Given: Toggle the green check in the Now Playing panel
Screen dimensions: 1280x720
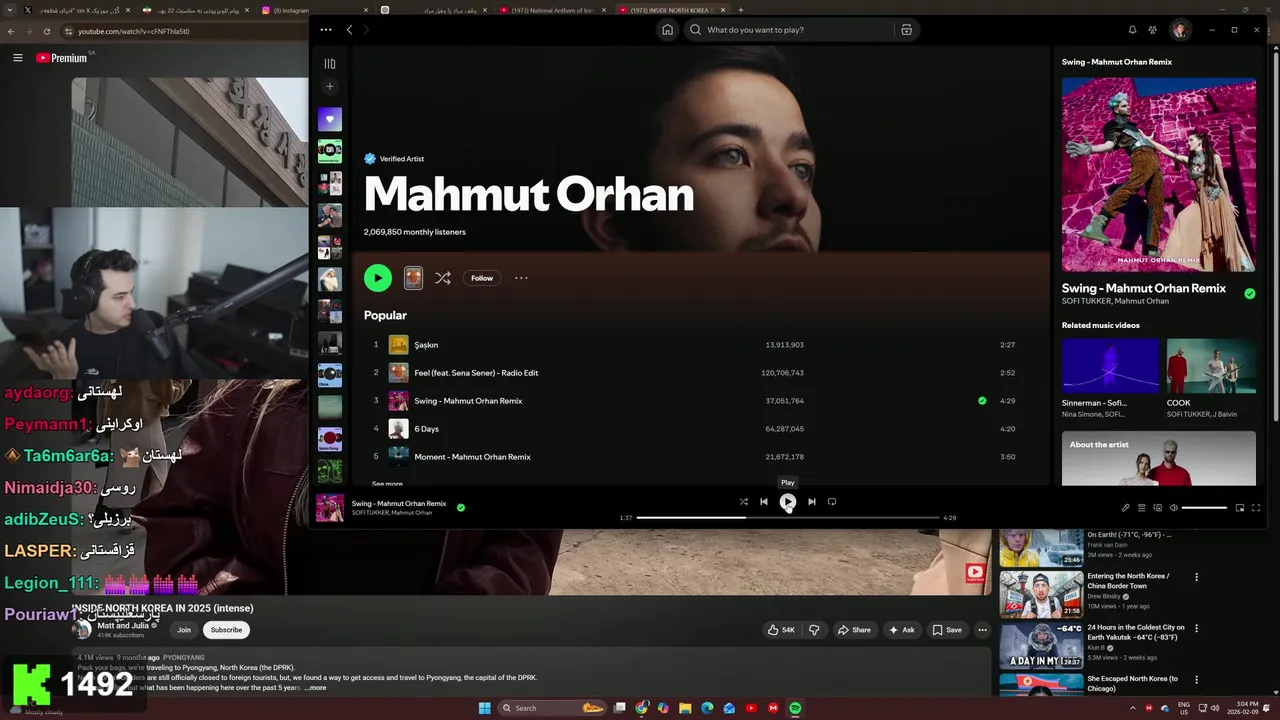Looking at the screenshot, I should (1249, 294).
